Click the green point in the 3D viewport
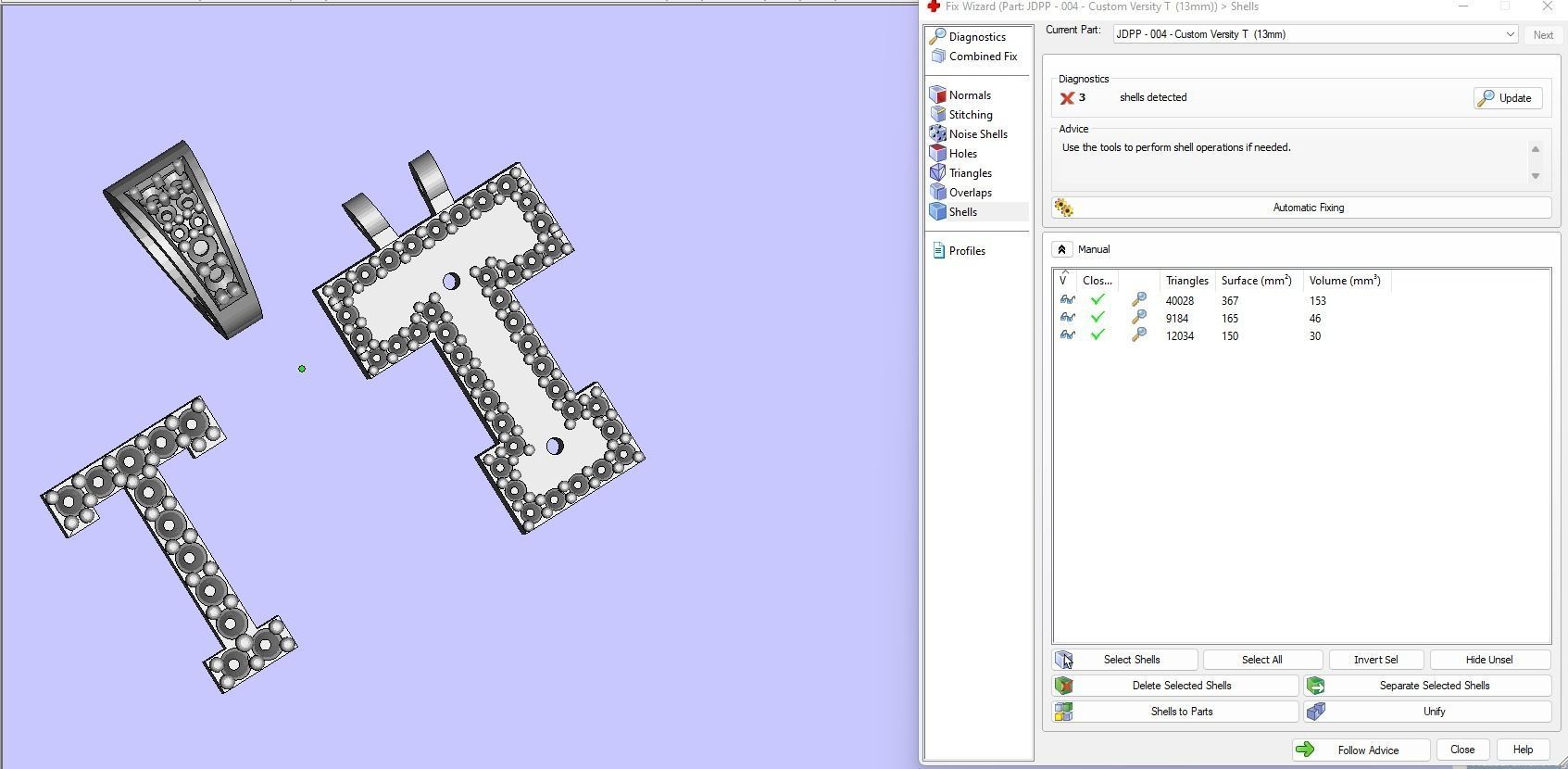This screenshot has height=769, width=1568. coord(302,369)
